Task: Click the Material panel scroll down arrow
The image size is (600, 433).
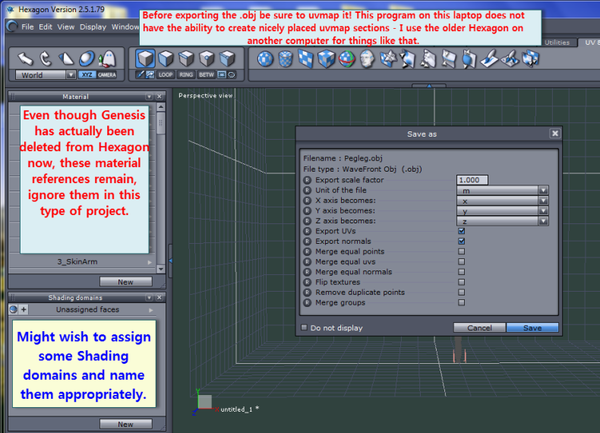Action: pos(161,269)
